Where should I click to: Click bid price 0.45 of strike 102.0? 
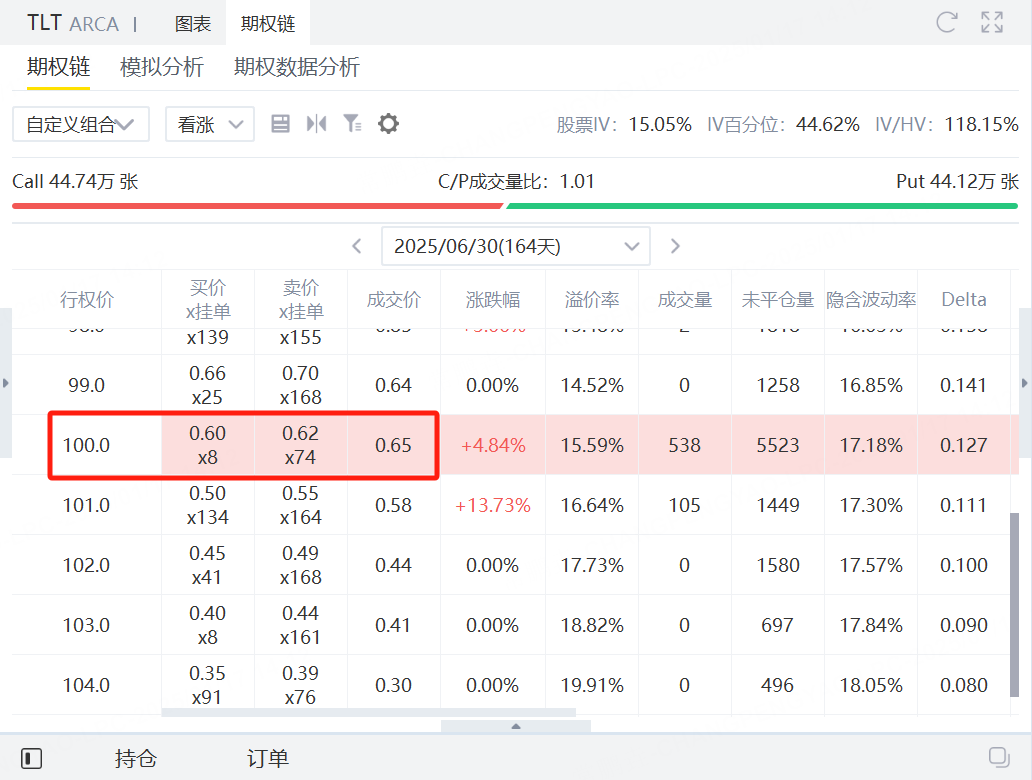coord(208,553)
